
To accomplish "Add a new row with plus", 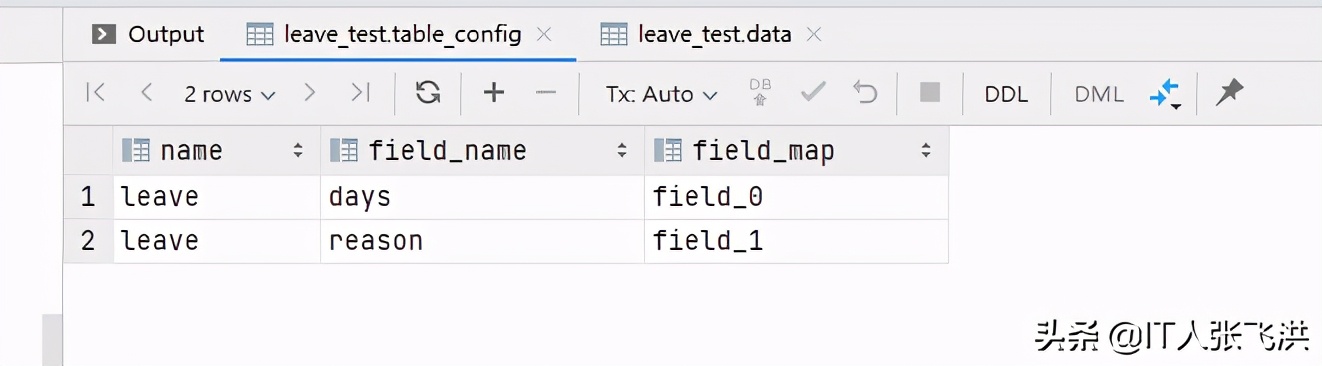I will [493, 93].
